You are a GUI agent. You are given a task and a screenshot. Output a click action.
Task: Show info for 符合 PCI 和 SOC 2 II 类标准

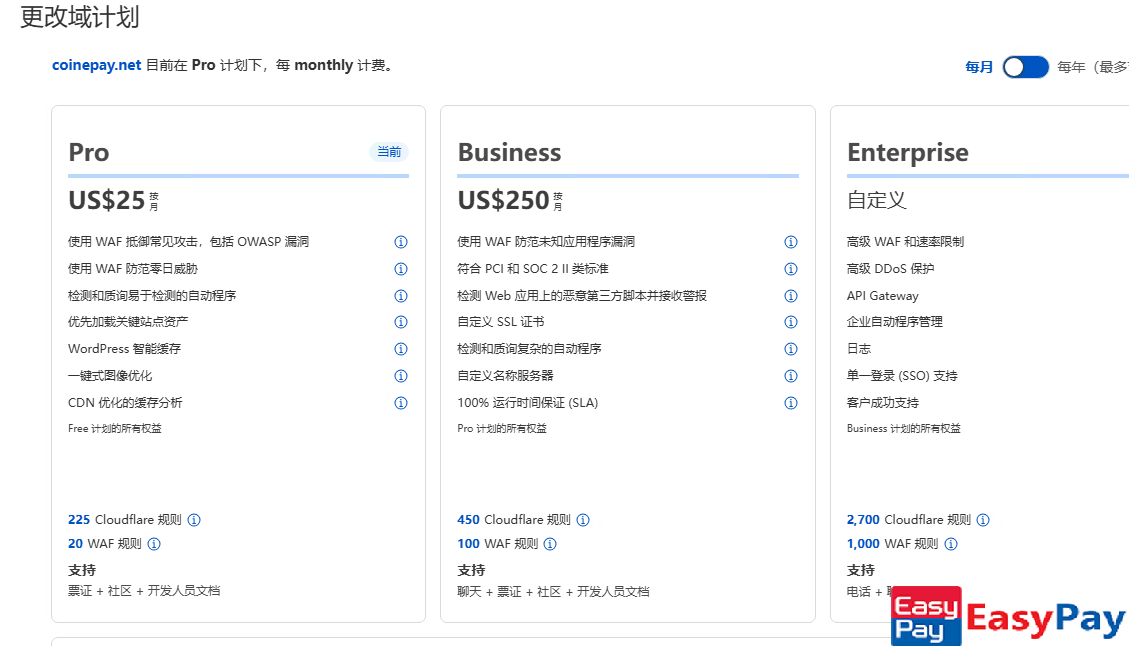click(791, 269)
